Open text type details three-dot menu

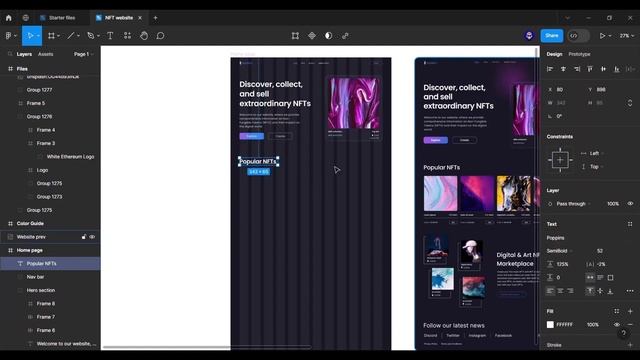click(x=630, y=291)
